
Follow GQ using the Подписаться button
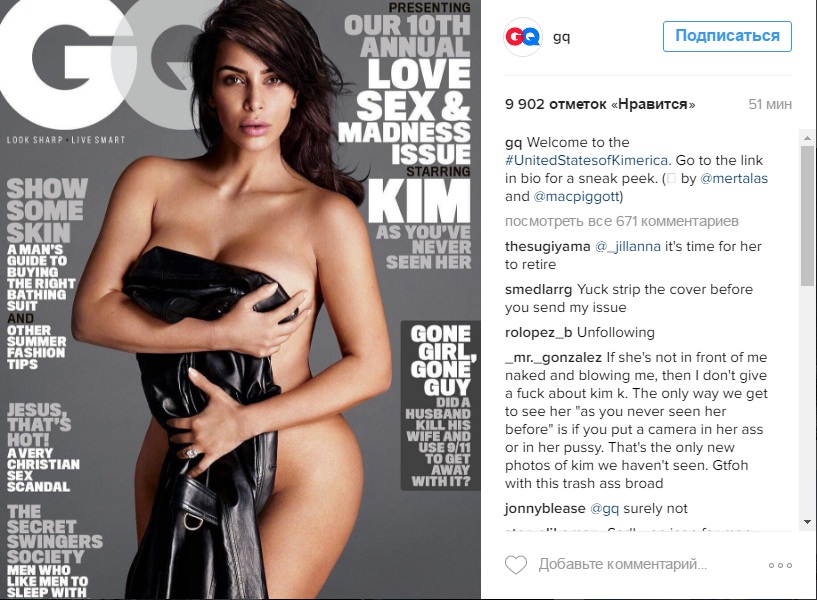(x=727, y=36)
